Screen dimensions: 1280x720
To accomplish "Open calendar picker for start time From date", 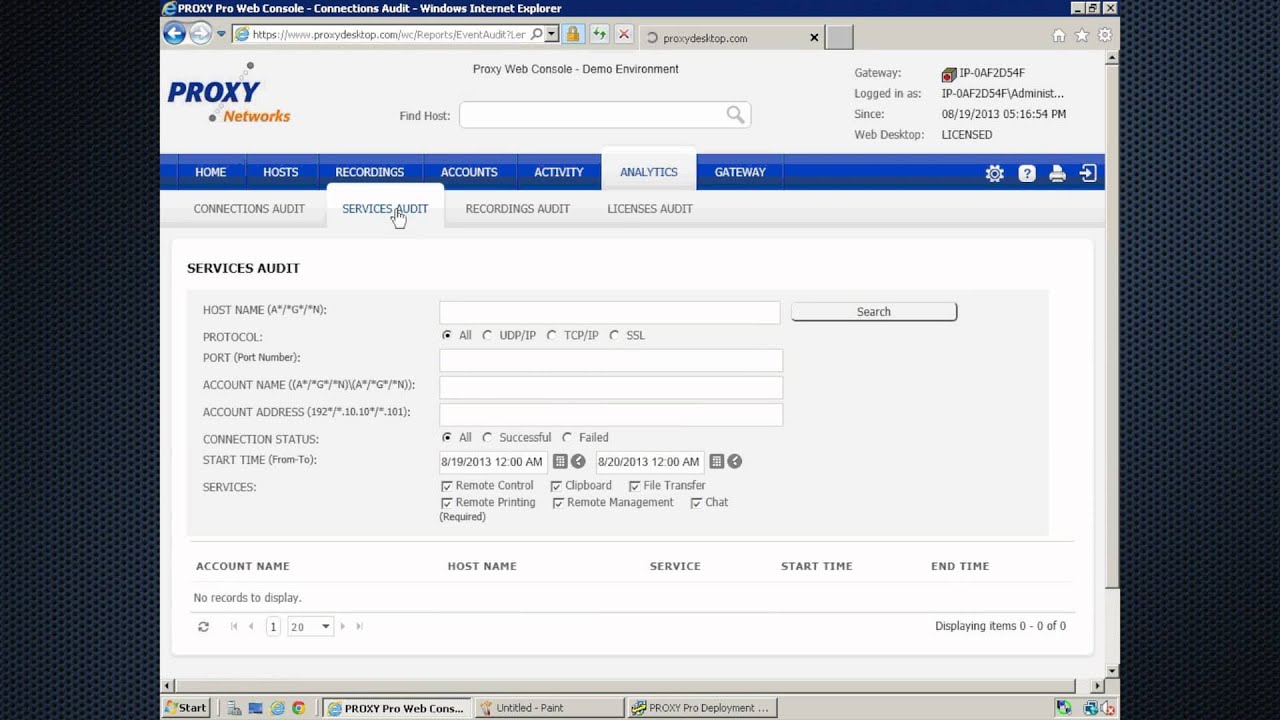I will (560, 461).
